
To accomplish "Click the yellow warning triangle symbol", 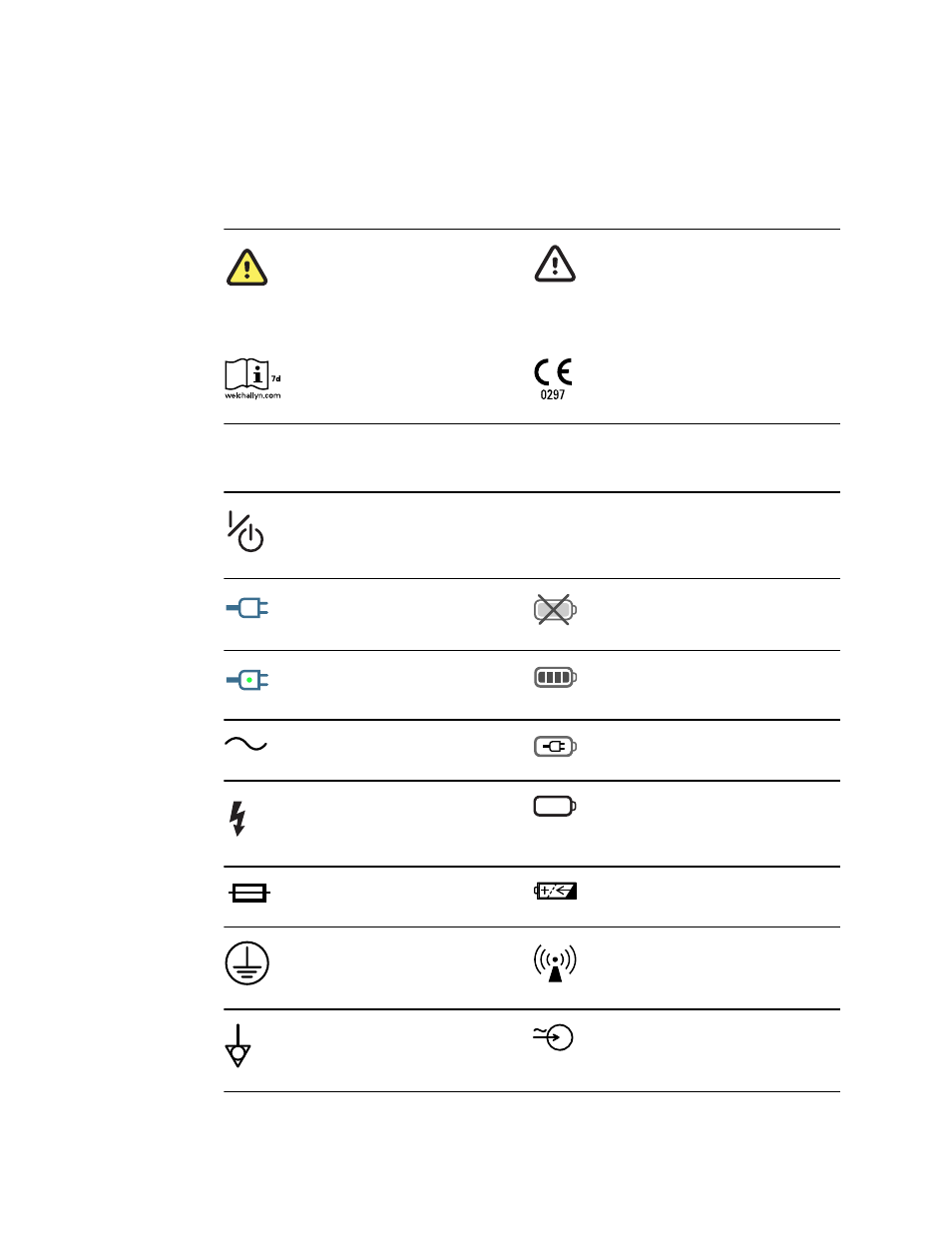I will pyautogui.click(x=246, y=268).
